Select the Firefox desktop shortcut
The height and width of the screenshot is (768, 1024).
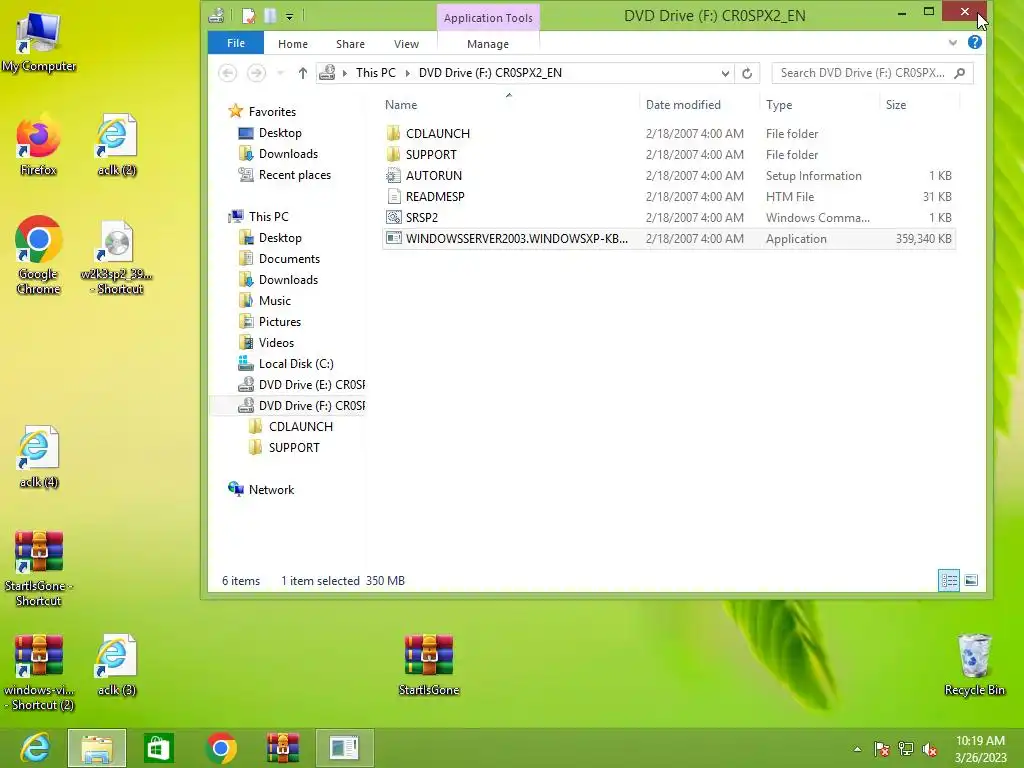(x=38, y=146)
